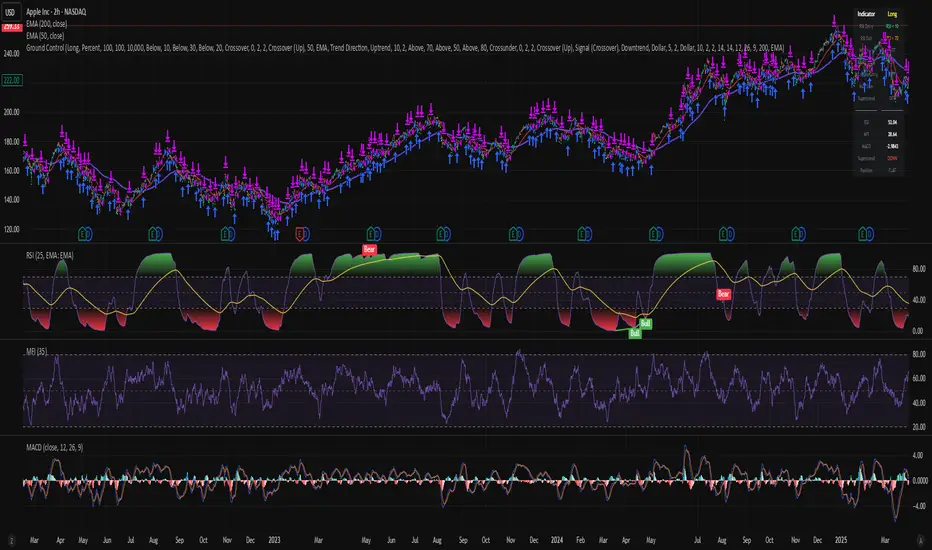Click the upper Bull label in RSI

(646, 324)
